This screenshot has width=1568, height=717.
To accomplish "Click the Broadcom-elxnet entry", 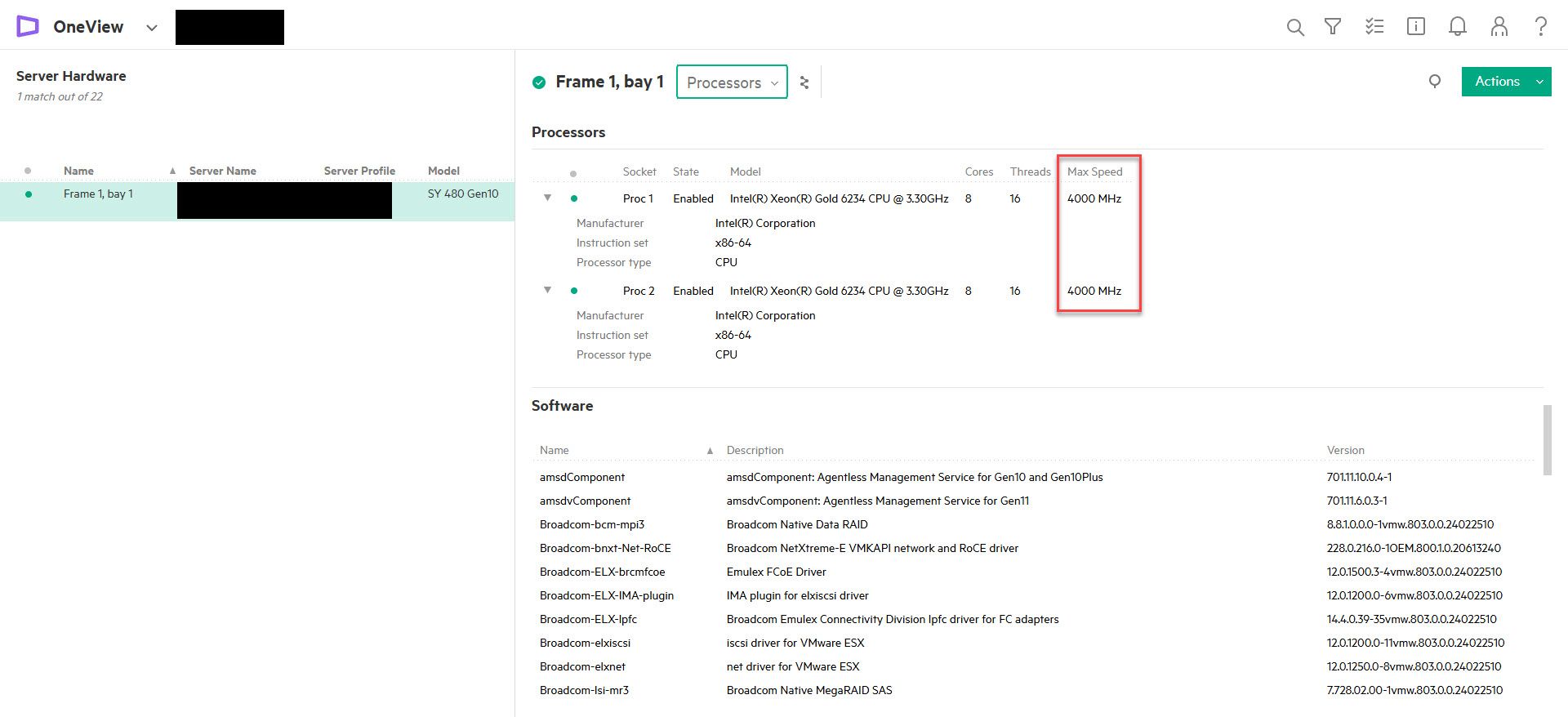I will [583, 666].
